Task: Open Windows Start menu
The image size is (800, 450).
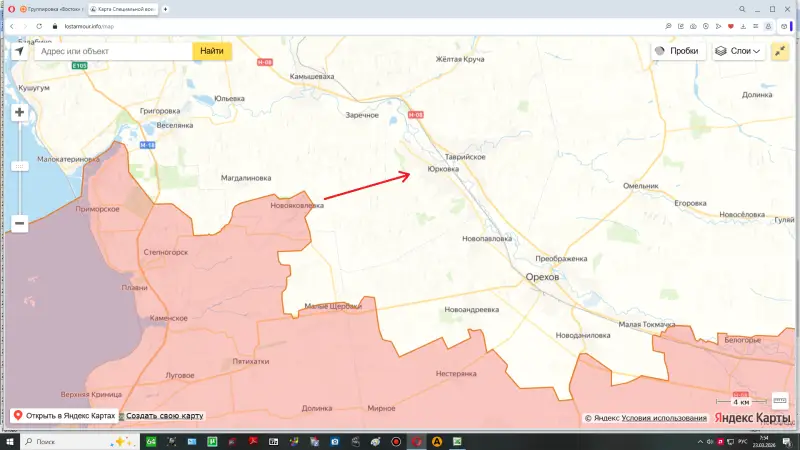Action: (x=9, y=441)
